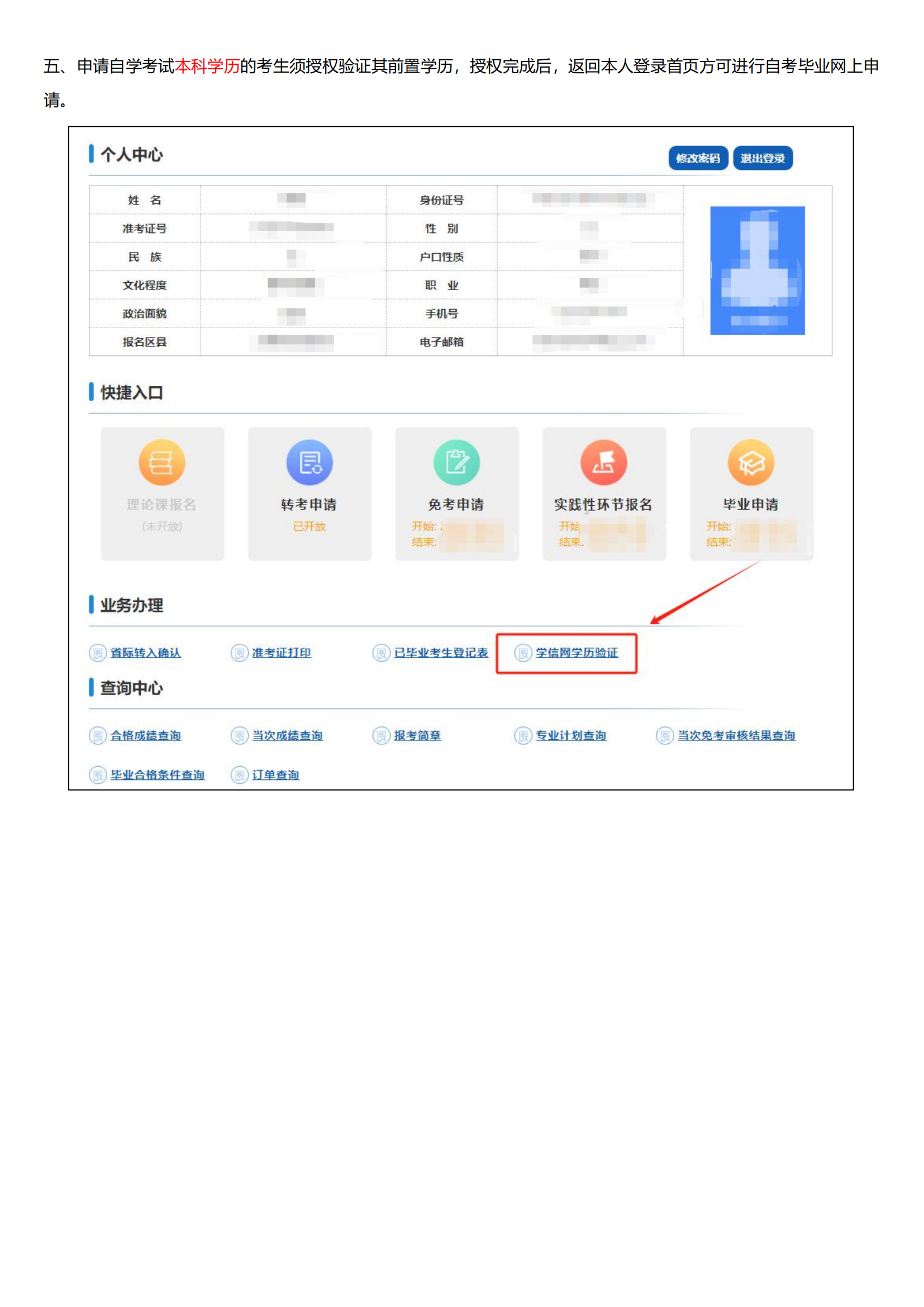Click the 政治面貌 table label
Image resolution: width=924 pixels, height=1307 pixels.
pyautogui.click(x=145, y=313)
